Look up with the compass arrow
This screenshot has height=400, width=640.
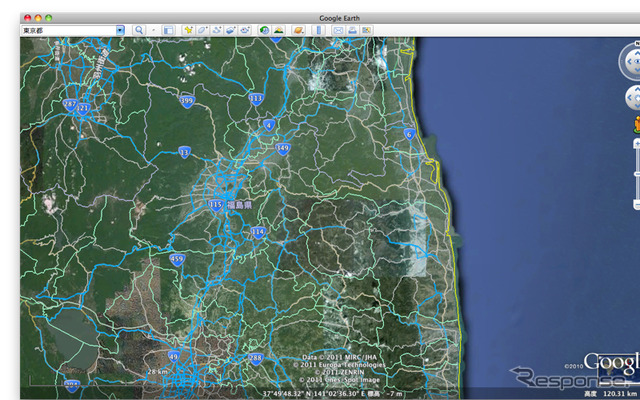[638, 53]
